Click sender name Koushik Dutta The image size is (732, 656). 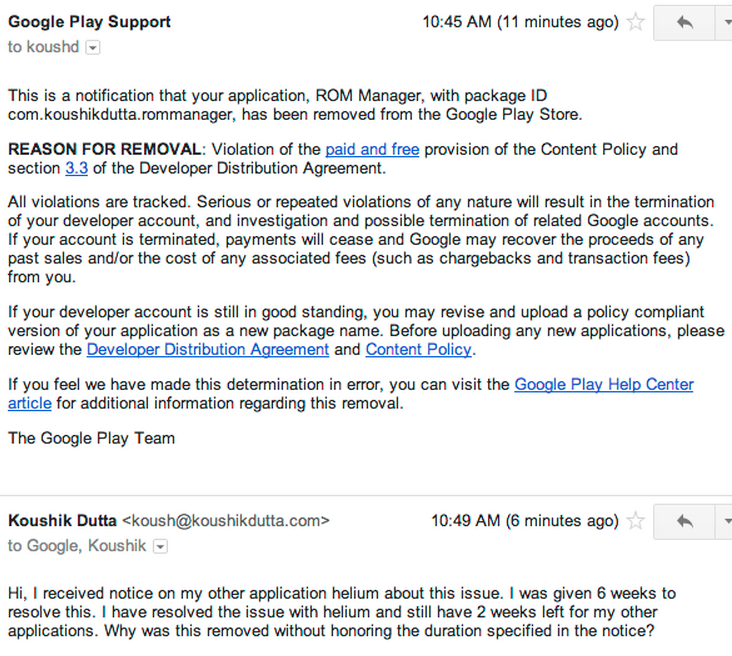pos(62,521)
